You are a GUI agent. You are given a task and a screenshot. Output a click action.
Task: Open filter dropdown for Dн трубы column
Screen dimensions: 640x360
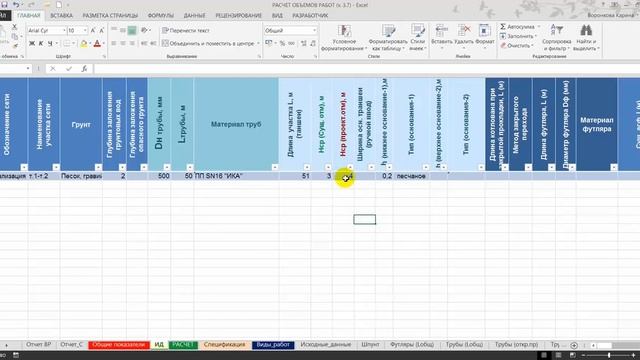point(167,167)
